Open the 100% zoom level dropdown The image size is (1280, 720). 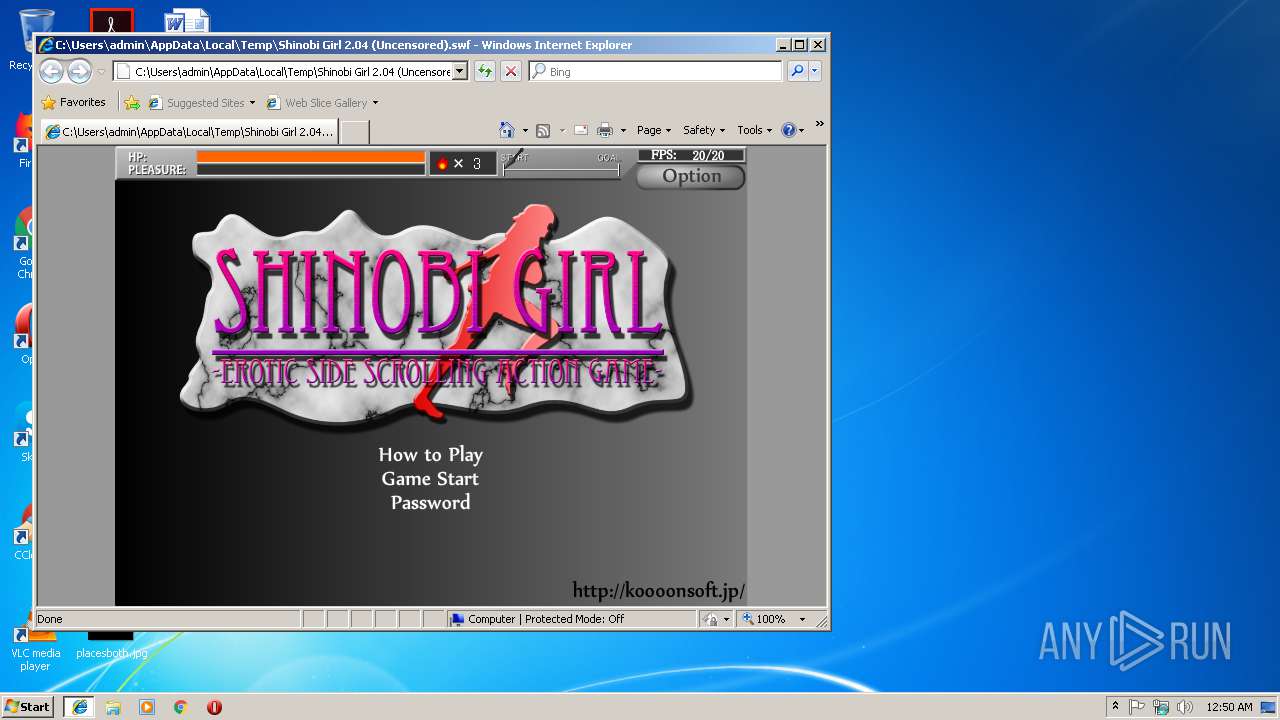(802, 620)
